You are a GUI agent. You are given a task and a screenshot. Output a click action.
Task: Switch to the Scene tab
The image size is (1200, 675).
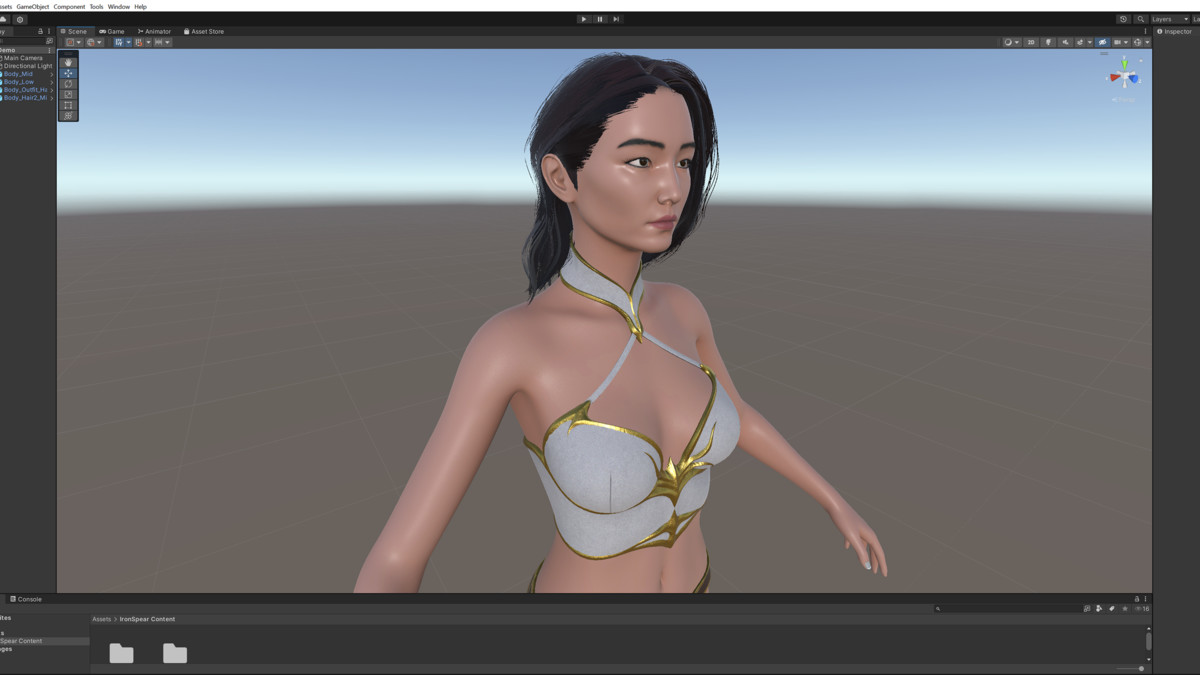[x=74, y=31]
